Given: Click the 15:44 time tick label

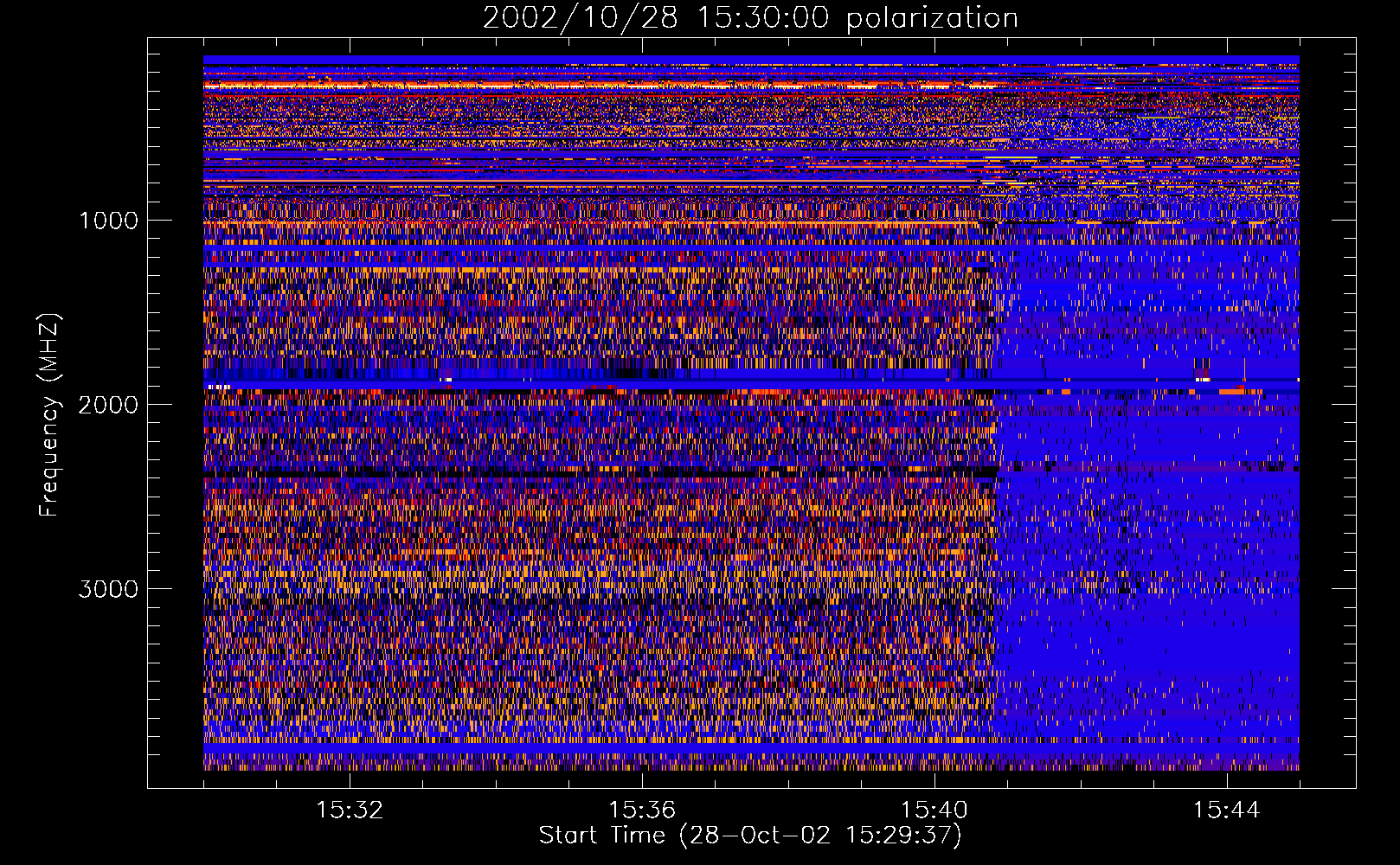Looking at the screenshot, I should click(x=1227, y=811).
